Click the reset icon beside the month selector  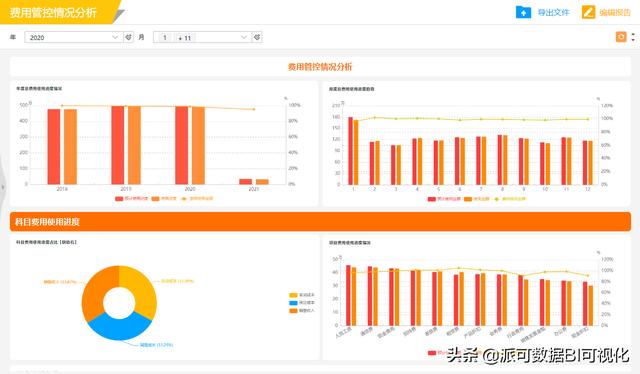[x=257, y=37]
